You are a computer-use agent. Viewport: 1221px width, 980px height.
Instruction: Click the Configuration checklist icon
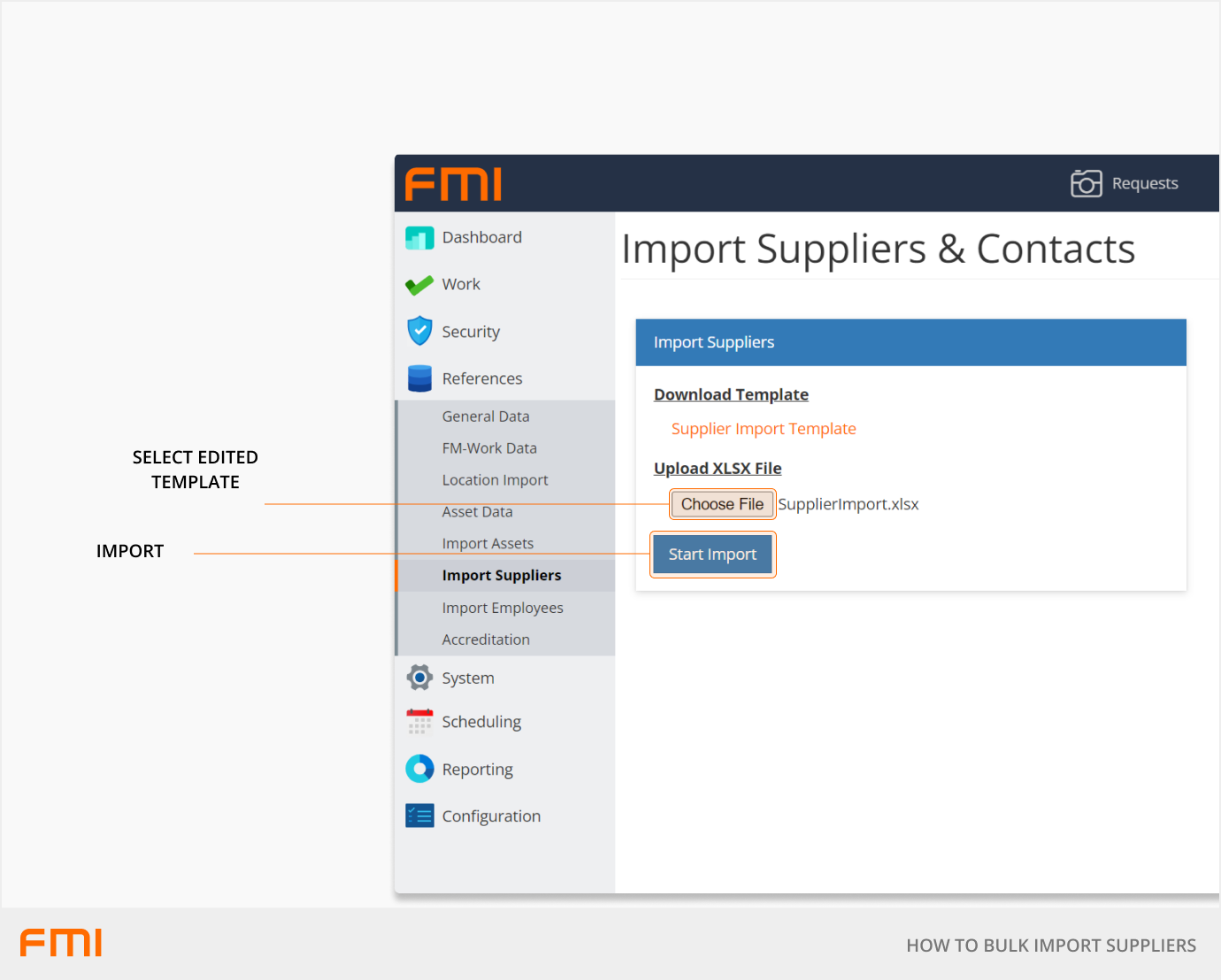click(x=419, y=815)
